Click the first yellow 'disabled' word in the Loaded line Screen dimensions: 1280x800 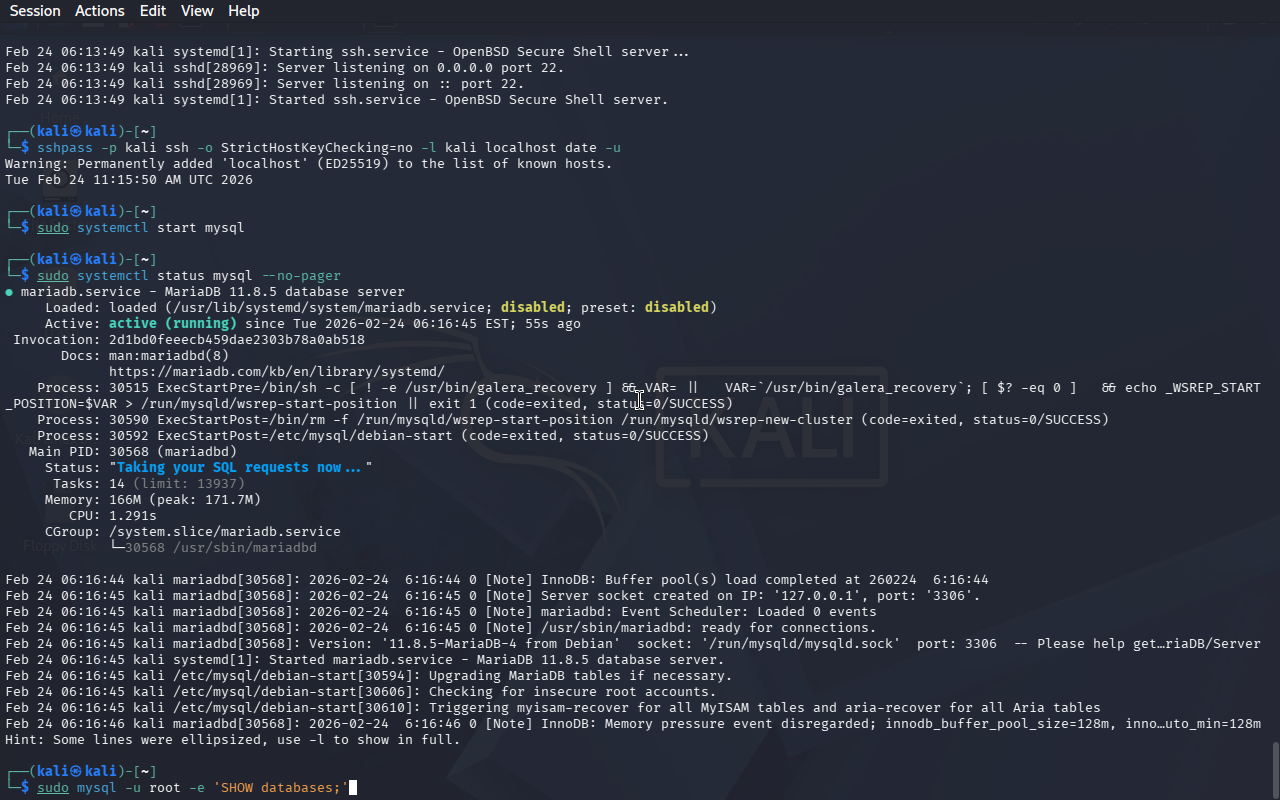point(532,308)
